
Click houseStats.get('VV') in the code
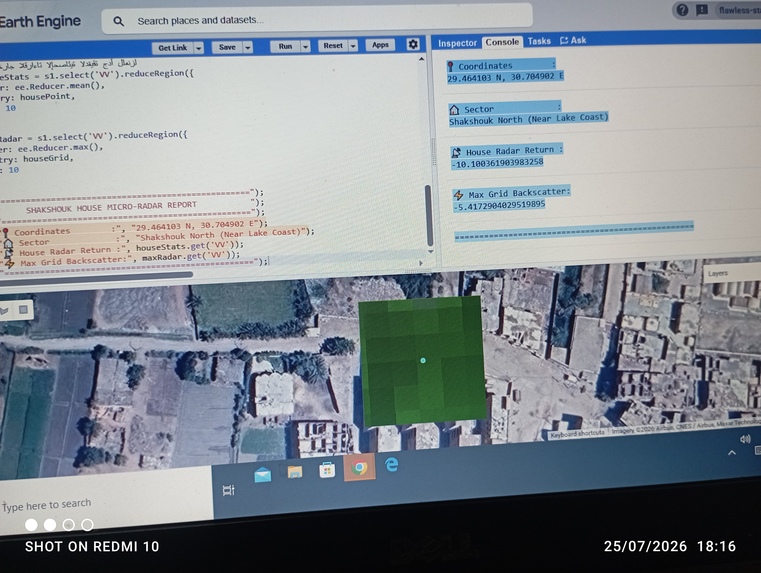coord(186,246)
